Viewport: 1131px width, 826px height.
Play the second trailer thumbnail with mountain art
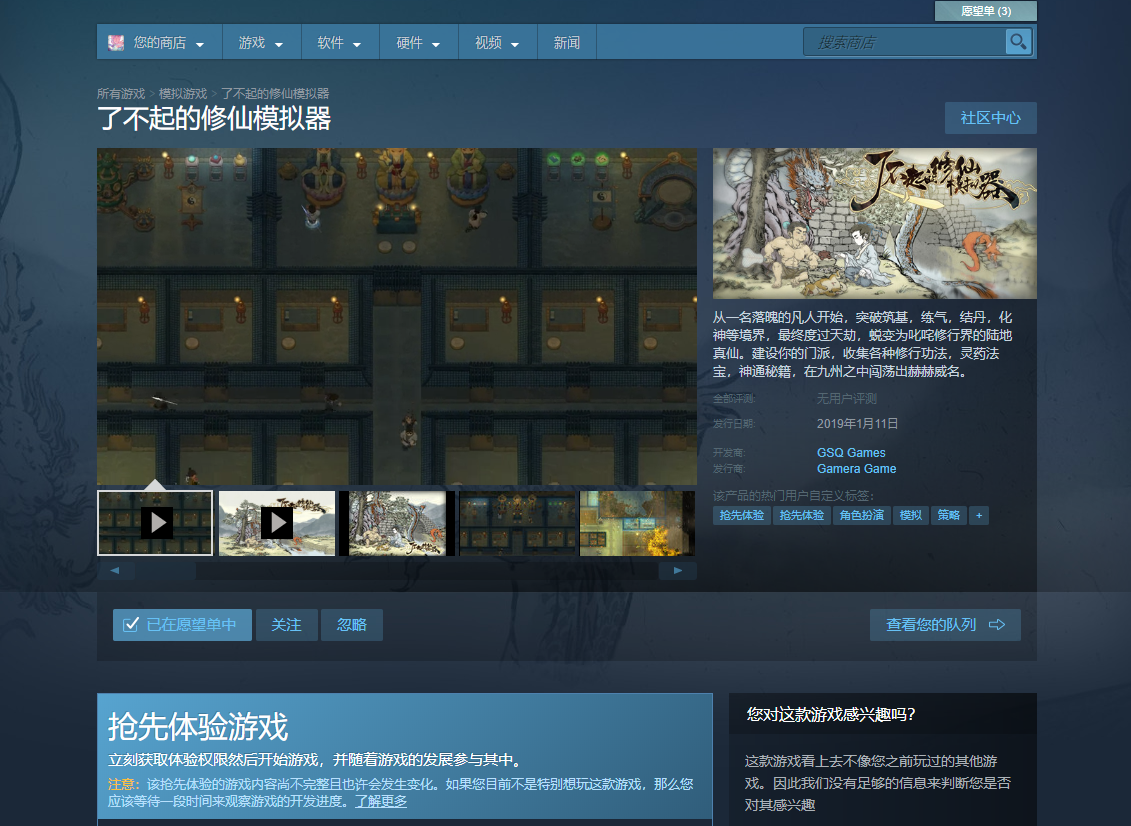[x=277, y=523]
